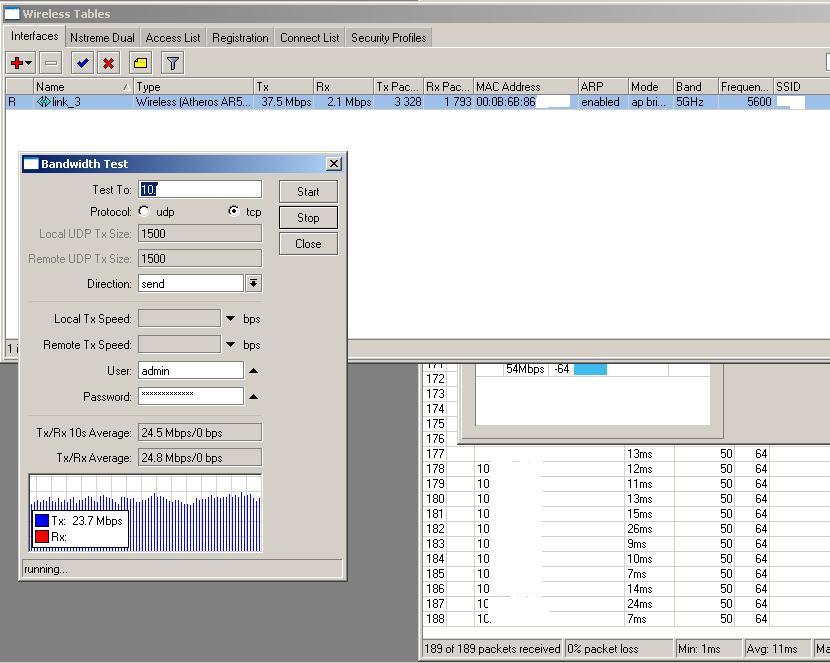
Task: Click the Password field
Action: pos(191,396)
